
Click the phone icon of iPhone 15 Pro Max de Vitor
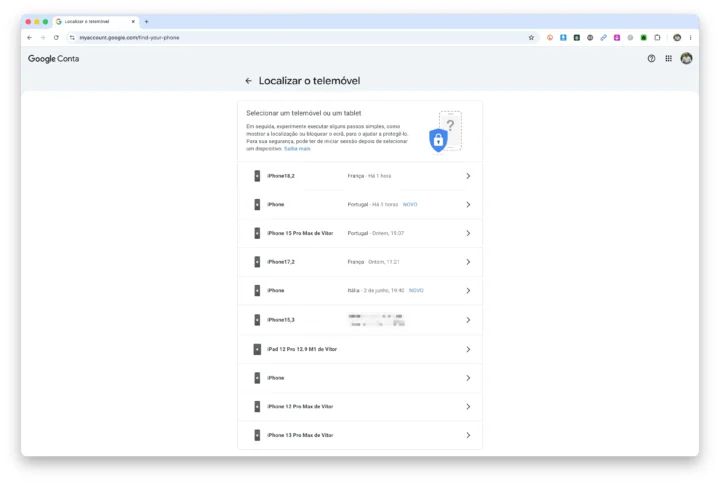pyautogui.click(x=257, y=233)
